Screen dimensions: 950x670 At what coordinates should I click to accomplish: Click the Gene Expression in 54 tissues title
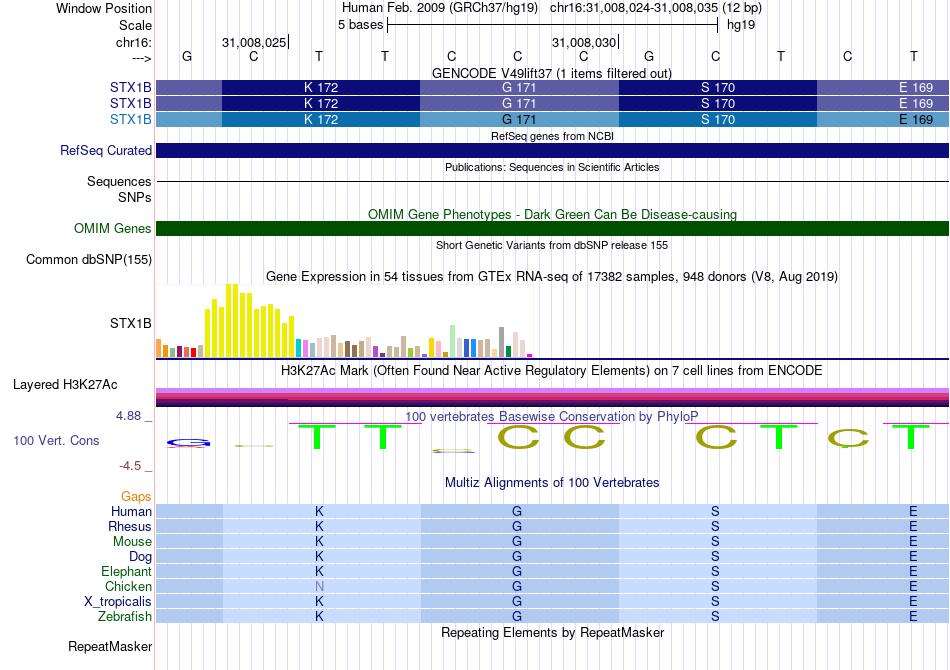tap(551, 277)
